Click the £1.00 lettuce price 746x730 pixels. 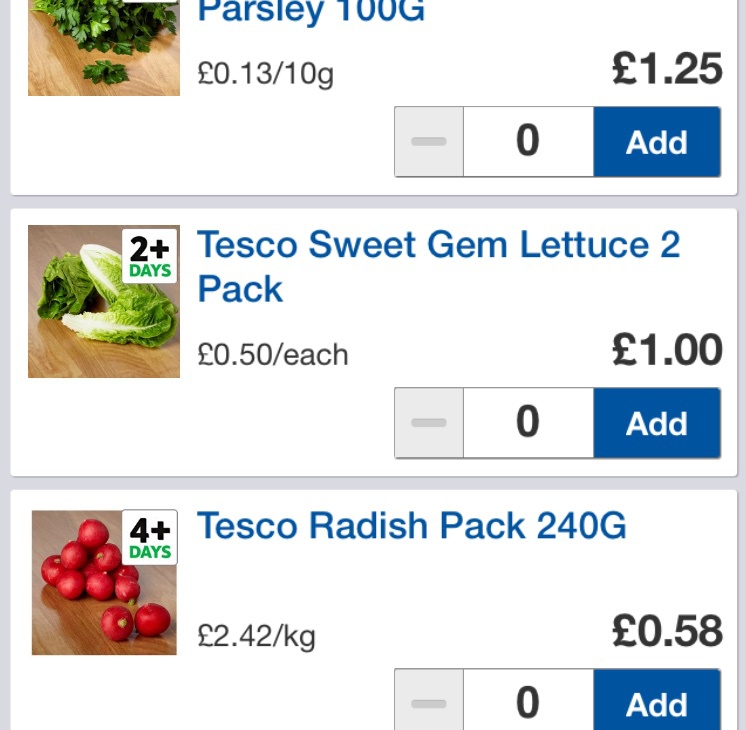[666, 351]
